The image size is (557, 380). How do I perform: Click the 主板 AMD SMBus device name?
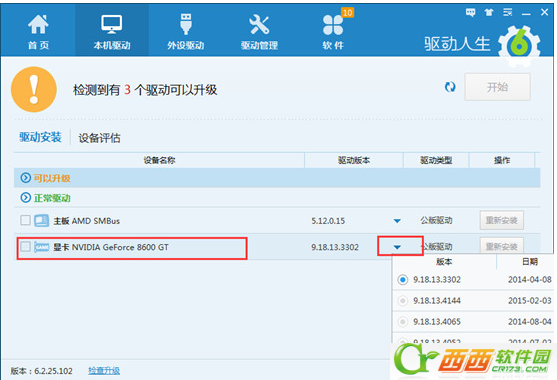(x=87, y=221)
